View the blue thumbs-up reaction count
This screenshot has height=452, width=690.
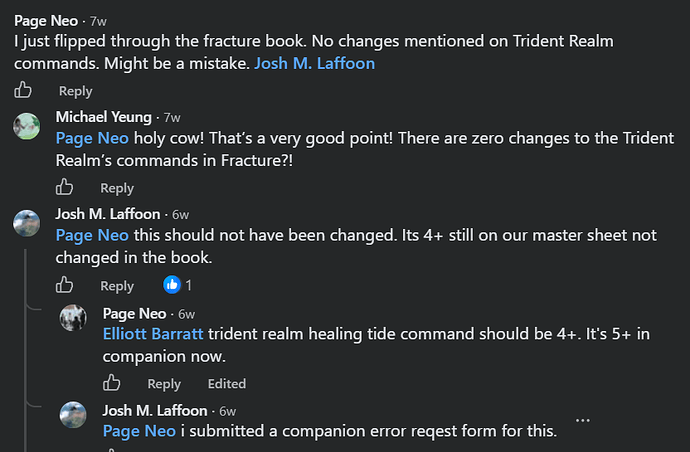178,285
